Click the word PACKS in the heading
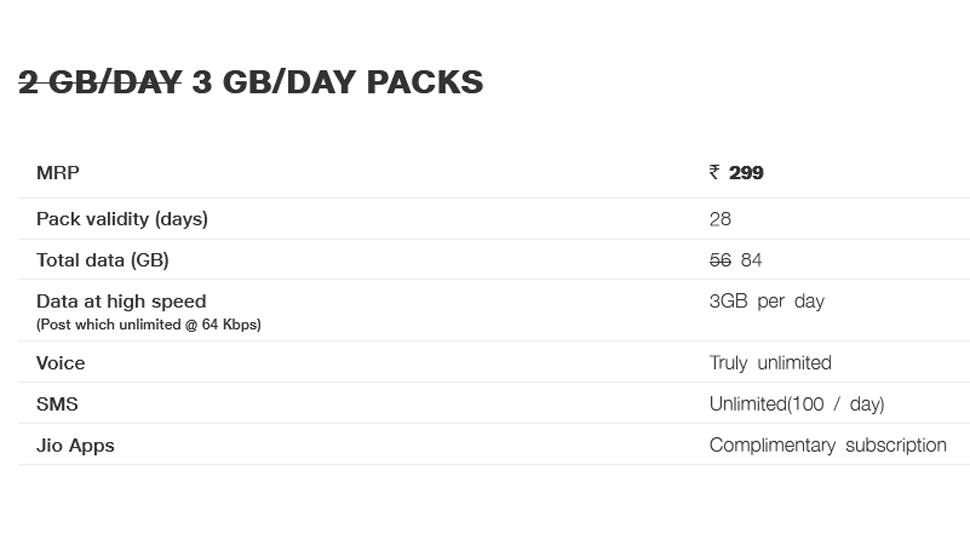970x545 pixels. point(425,82)
